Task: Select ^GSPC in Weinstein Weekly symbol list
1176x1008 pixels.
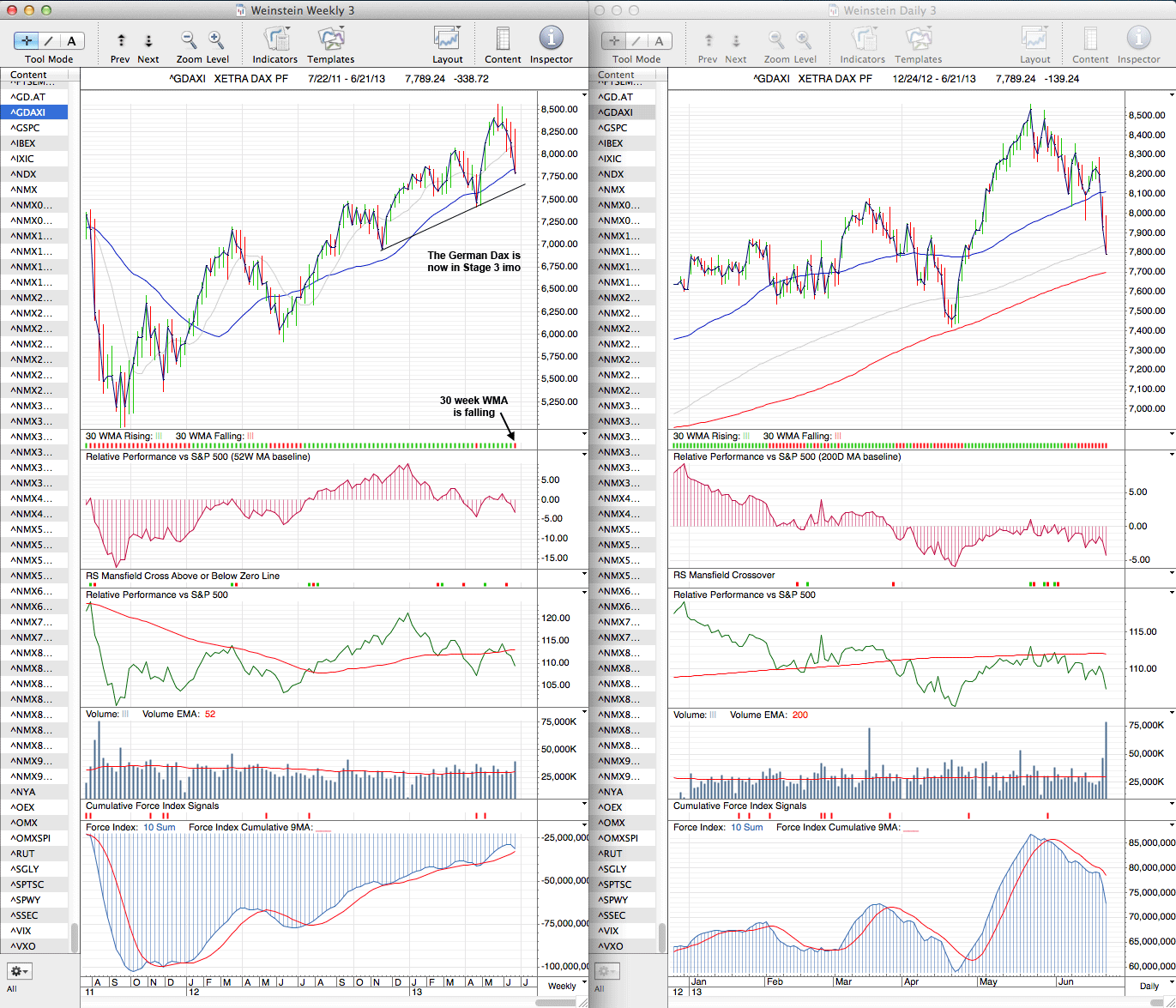Action: tap(34, 128)
